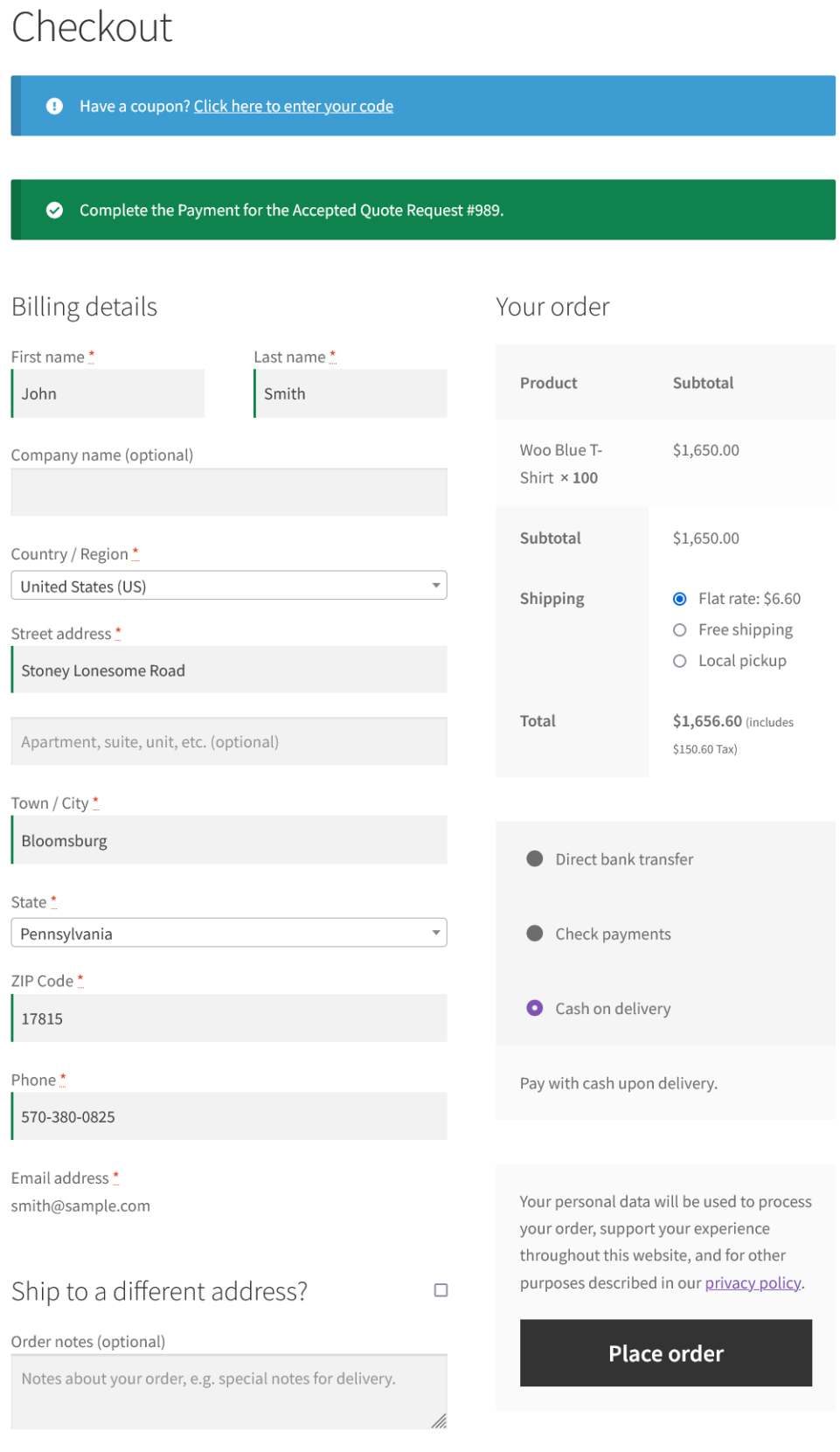840x1452 pixels.
Task: Open the Country / Region dropdown
Action: coord(228,586)
